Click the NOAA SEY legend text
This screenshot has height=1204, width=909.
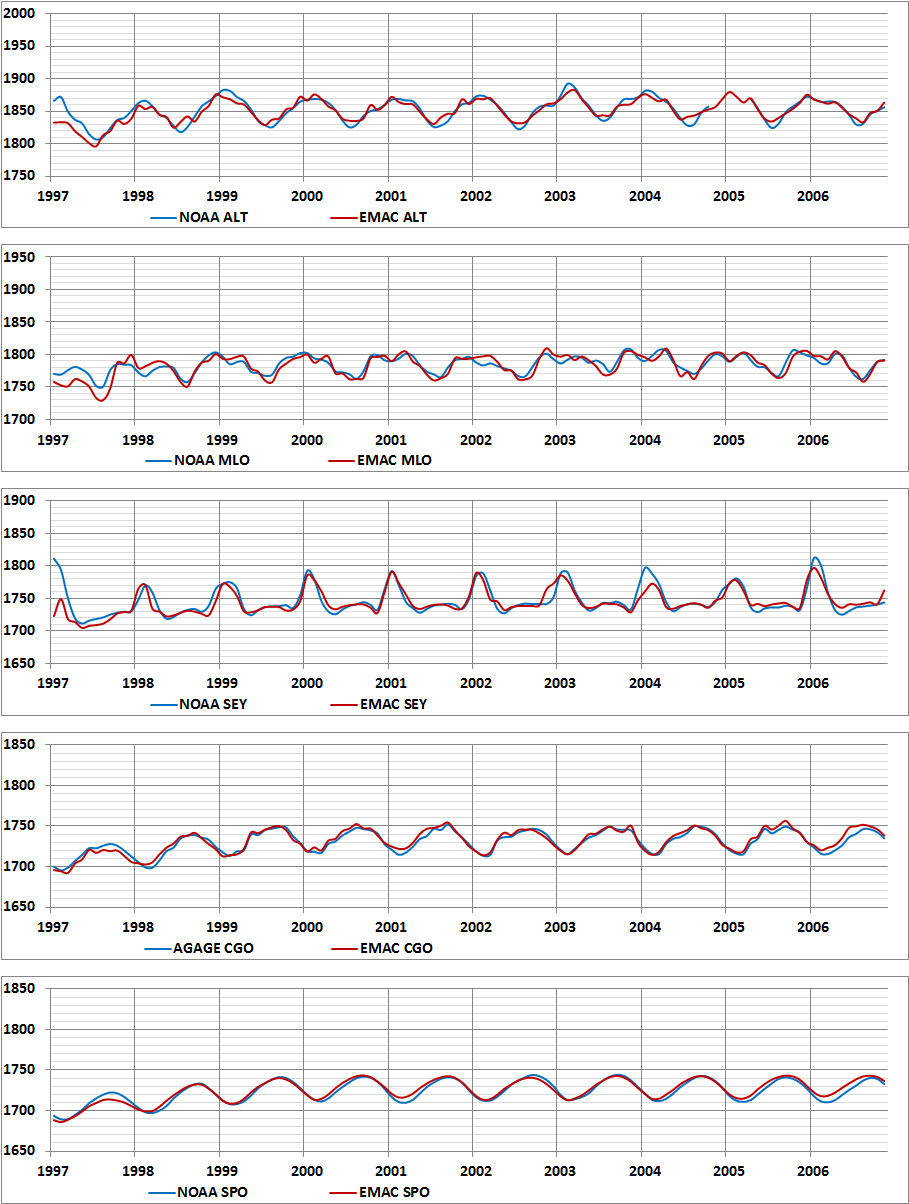tap(211, 704)
